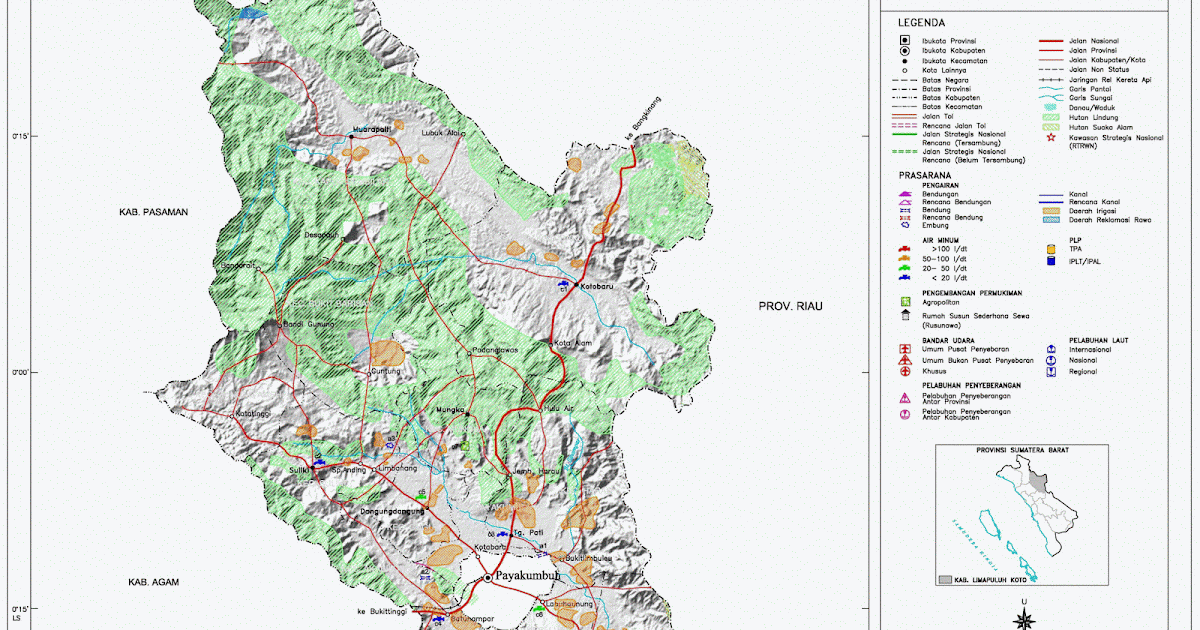Select the red Rencana Bendung icon
The image size is (1200, 630).
pyautogui.click(x=905, y=218)
